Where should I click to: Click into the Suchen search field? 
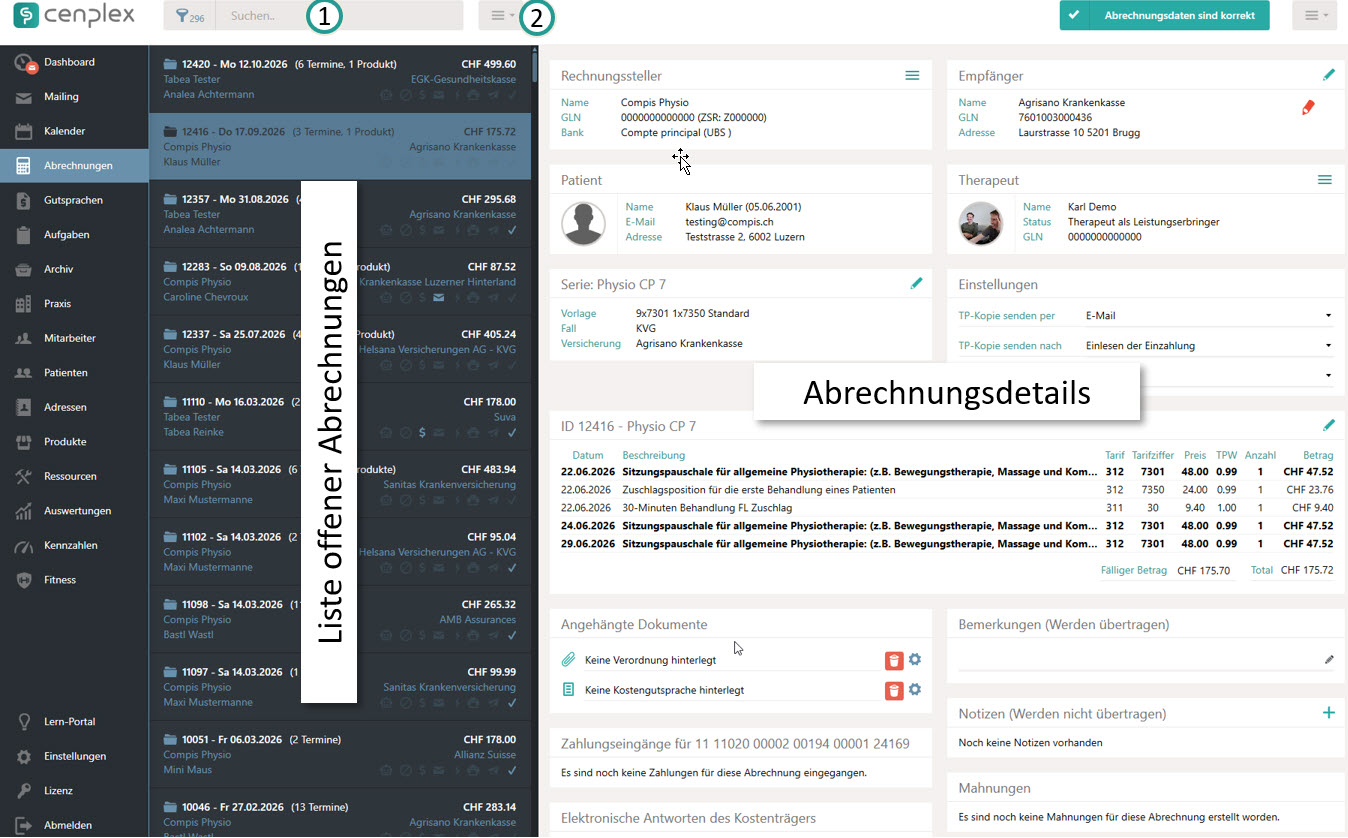(x=340, y=16)
